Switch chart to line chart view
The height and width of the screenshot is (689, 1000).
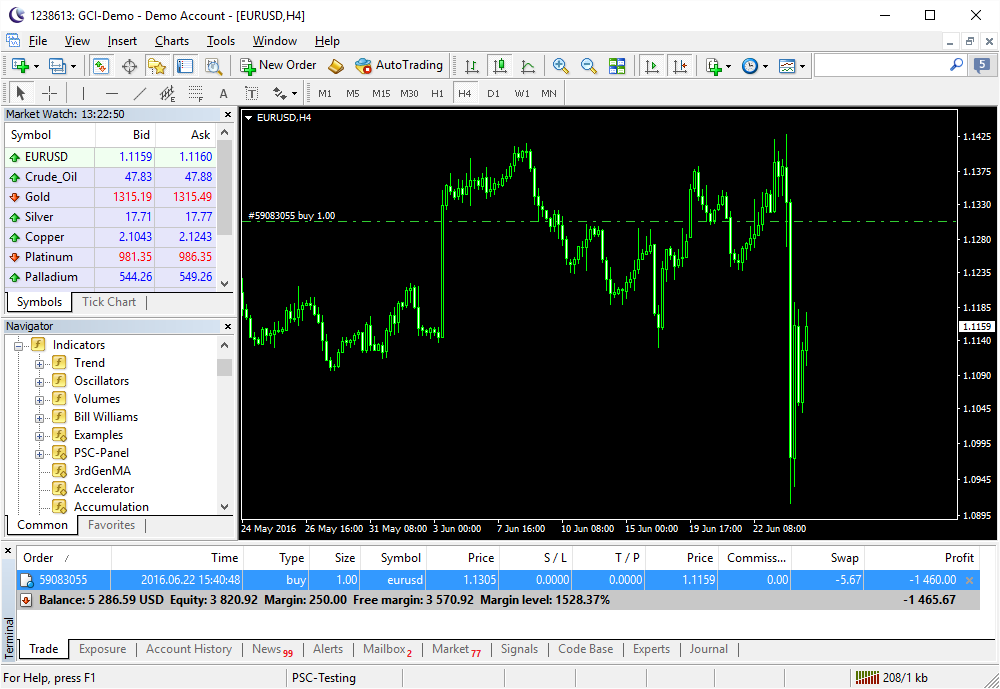click(528, 66)
